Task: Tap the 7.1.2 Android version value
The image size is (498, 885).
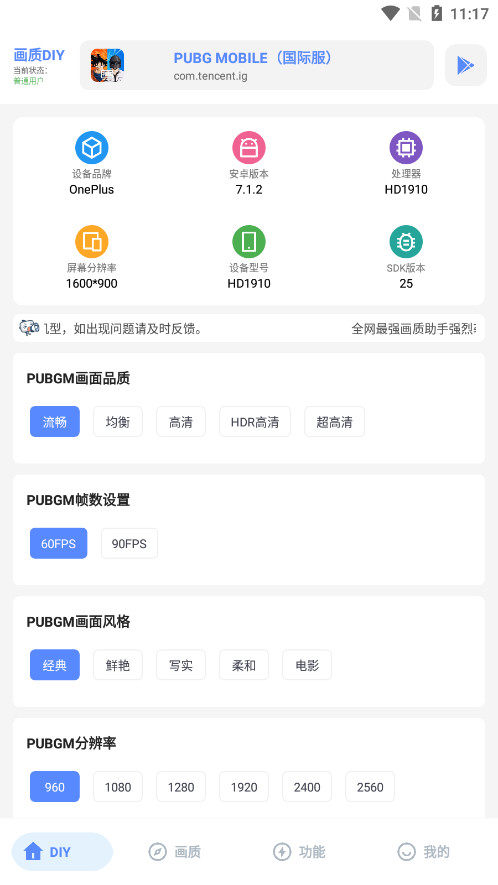Action: [249, 190]
